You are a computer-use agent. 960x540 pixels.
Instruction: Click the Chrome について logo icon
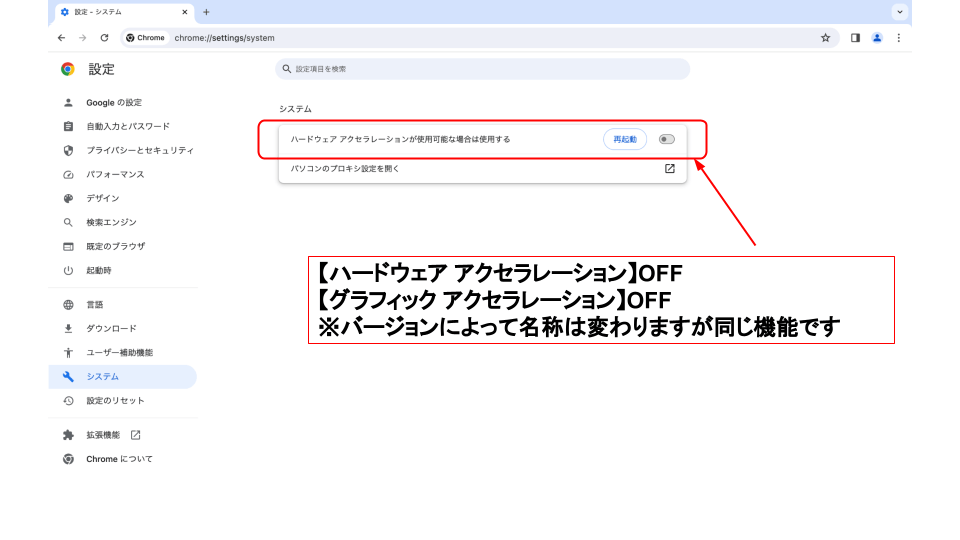tap(69, 459)
